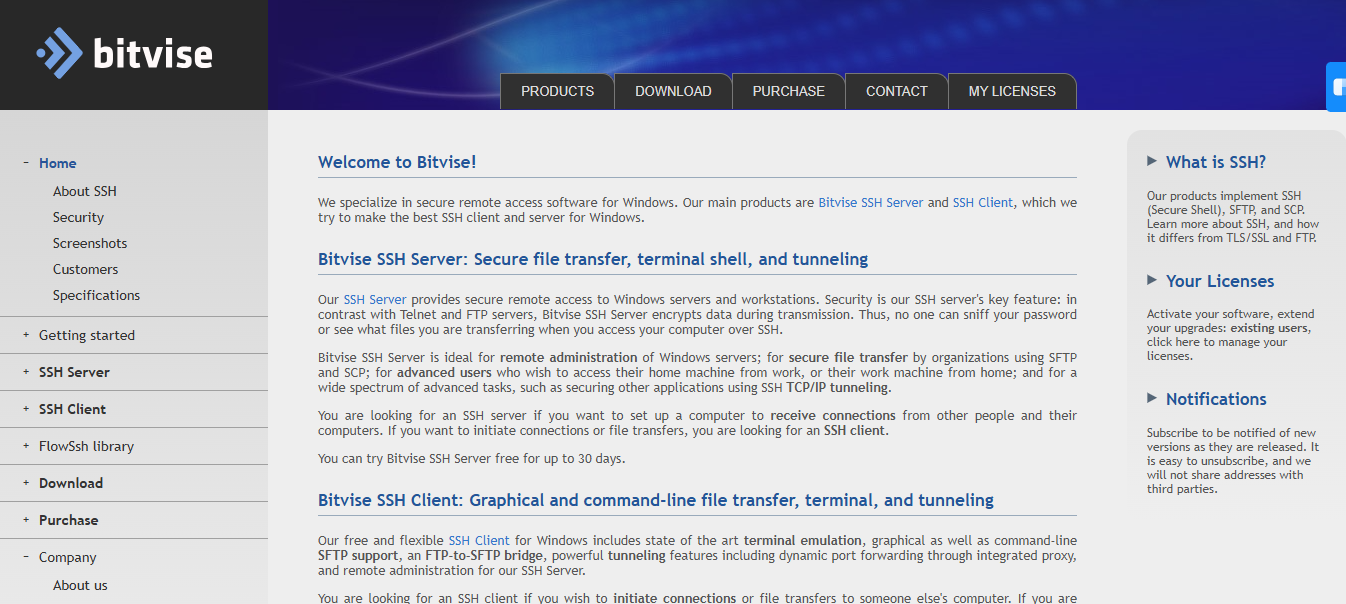Expand the Getting started section

pos(26,335)
